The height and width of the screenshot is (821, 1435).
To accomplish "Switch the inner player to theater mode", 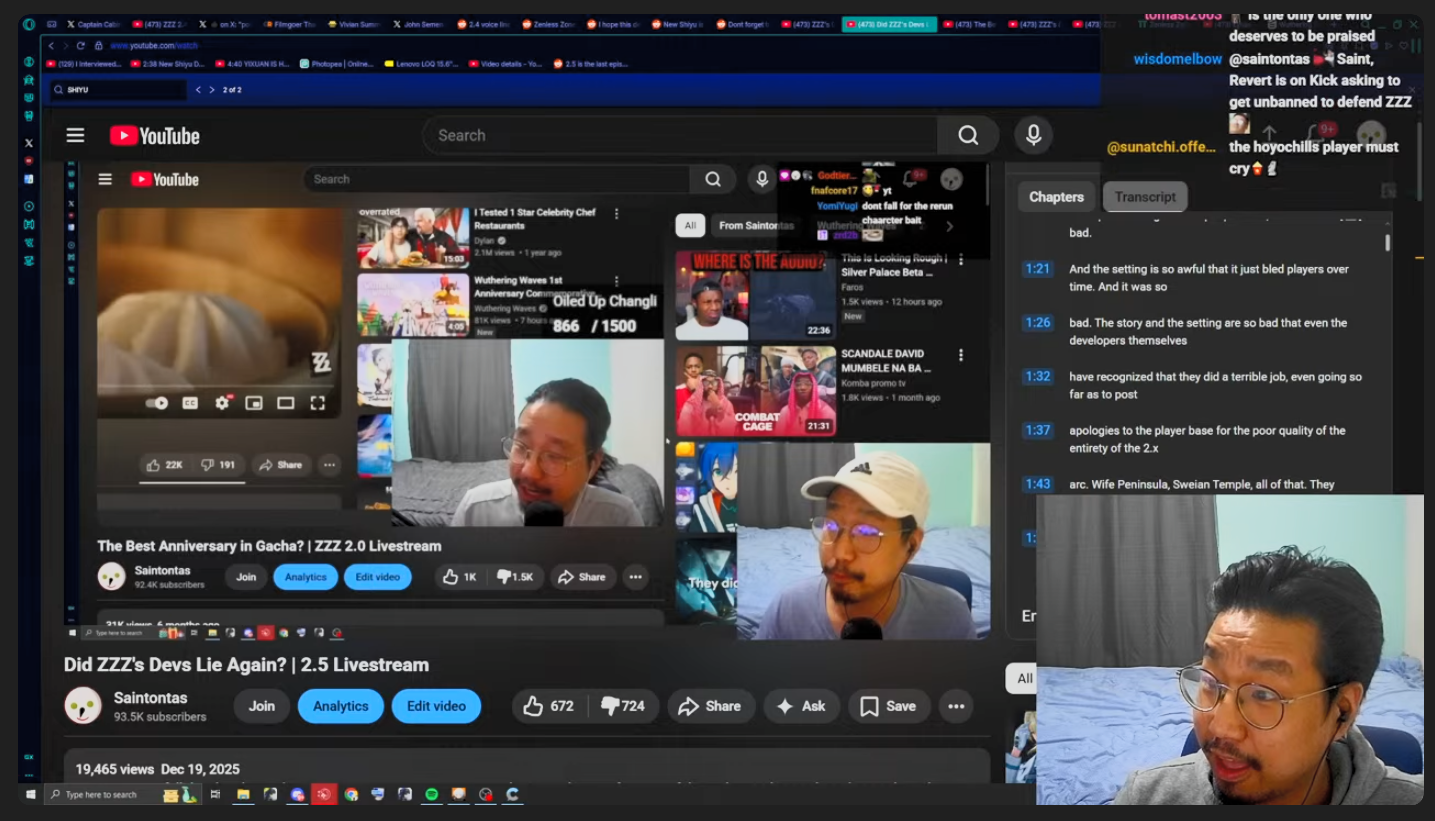I will click(286, 403).
